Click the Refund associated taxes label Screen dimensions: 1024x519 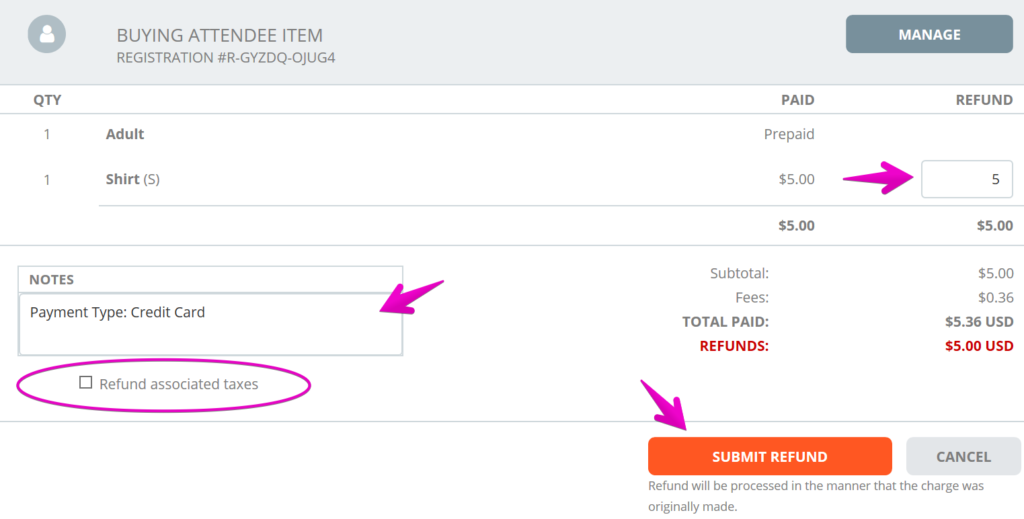click(x=179, y=384)
